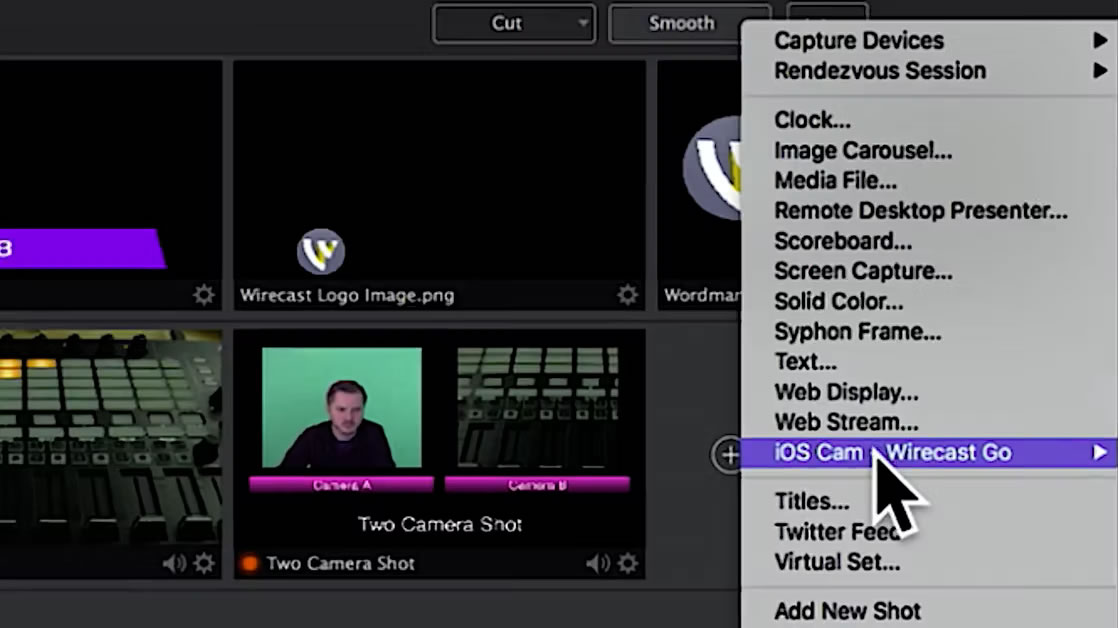
Task: Choose Twitter Feed menu entry
Action: 838,532
